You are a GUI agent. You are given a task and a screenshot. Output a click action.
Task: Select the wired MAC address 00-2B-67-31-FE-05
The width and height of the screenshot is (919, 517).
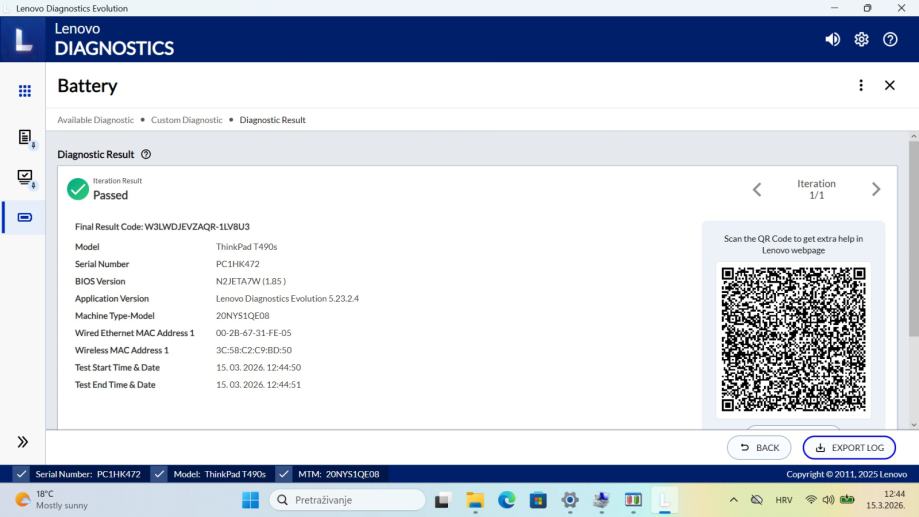click(x=253, y=333)
